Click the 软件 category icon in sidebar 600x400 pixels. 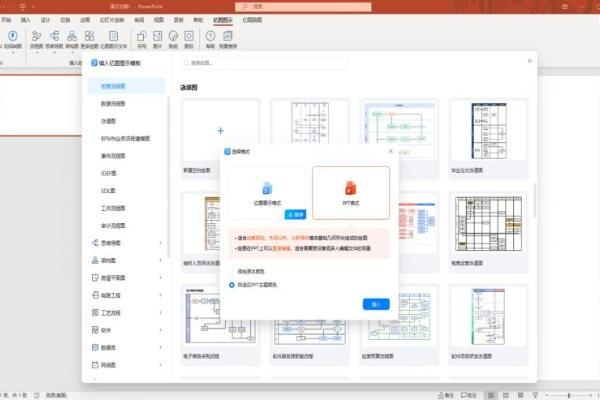pyautogui.click(x=95, y=330)
